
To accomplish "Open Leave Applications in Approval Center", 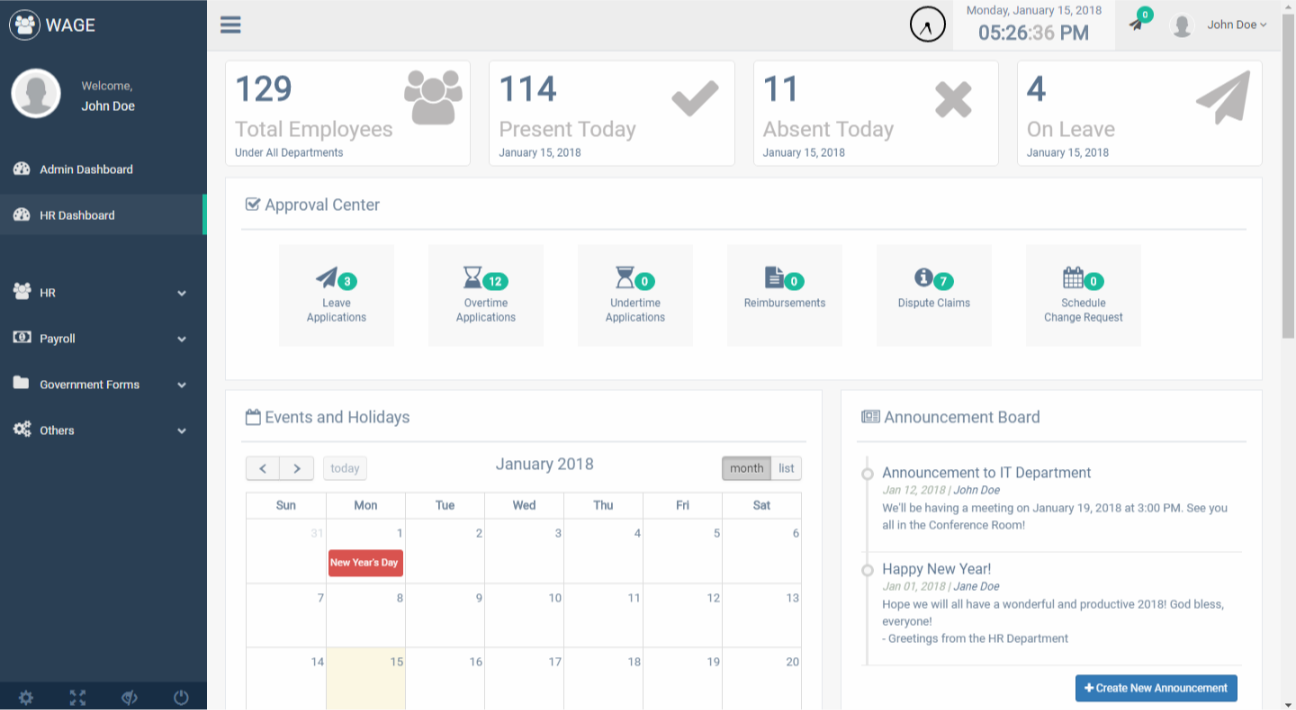I will point(336,295).
